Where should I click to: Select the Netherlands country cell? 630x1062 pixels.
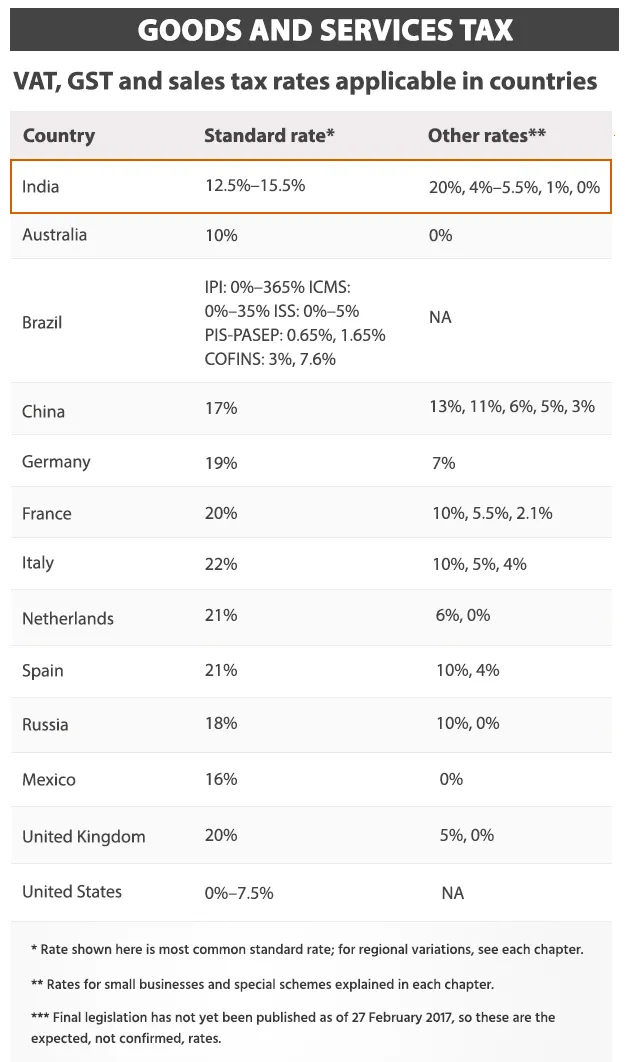coord(68,618)
